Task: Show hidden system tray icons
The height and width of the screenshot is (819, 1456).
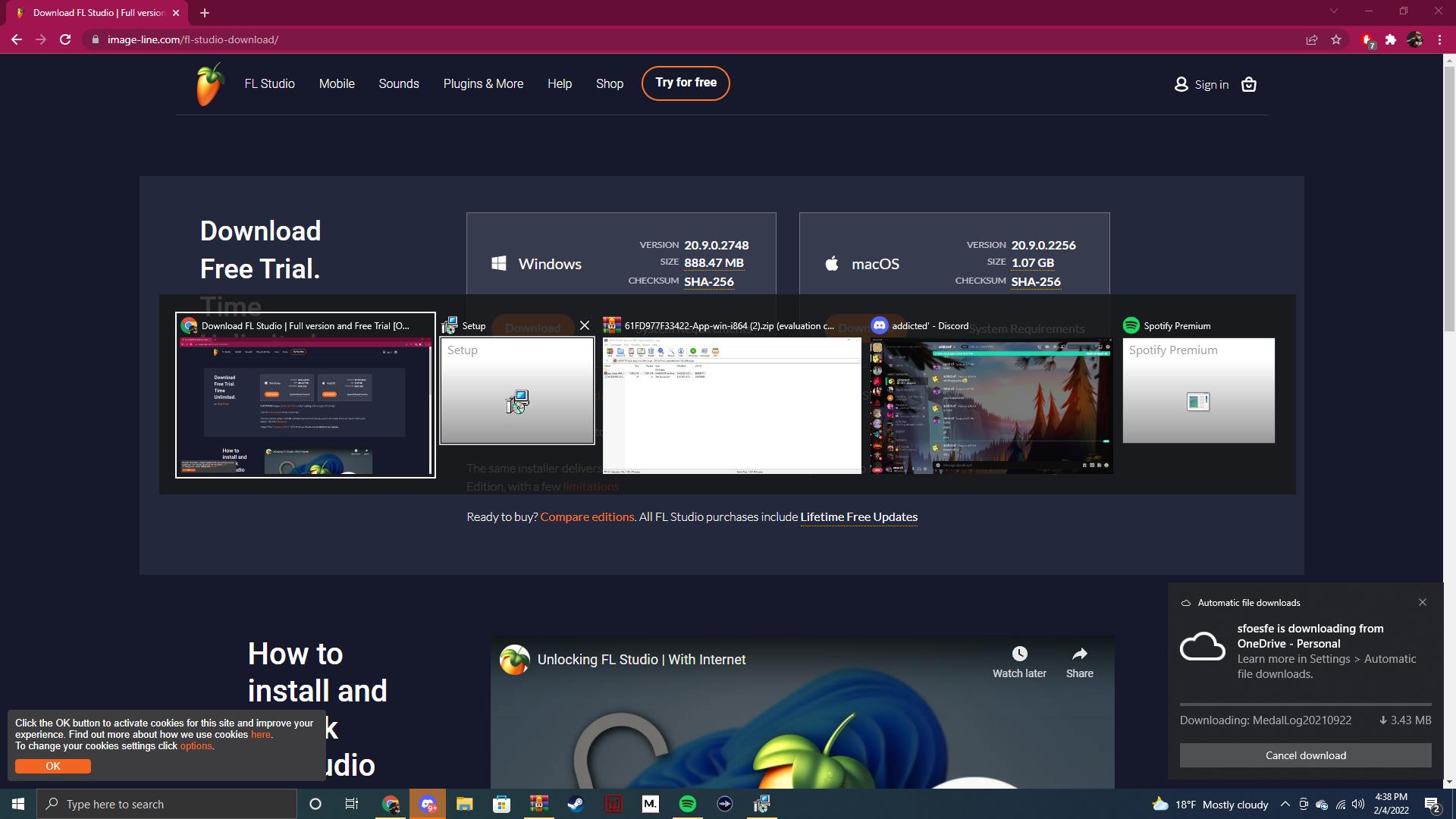Action: point(1285,804)
